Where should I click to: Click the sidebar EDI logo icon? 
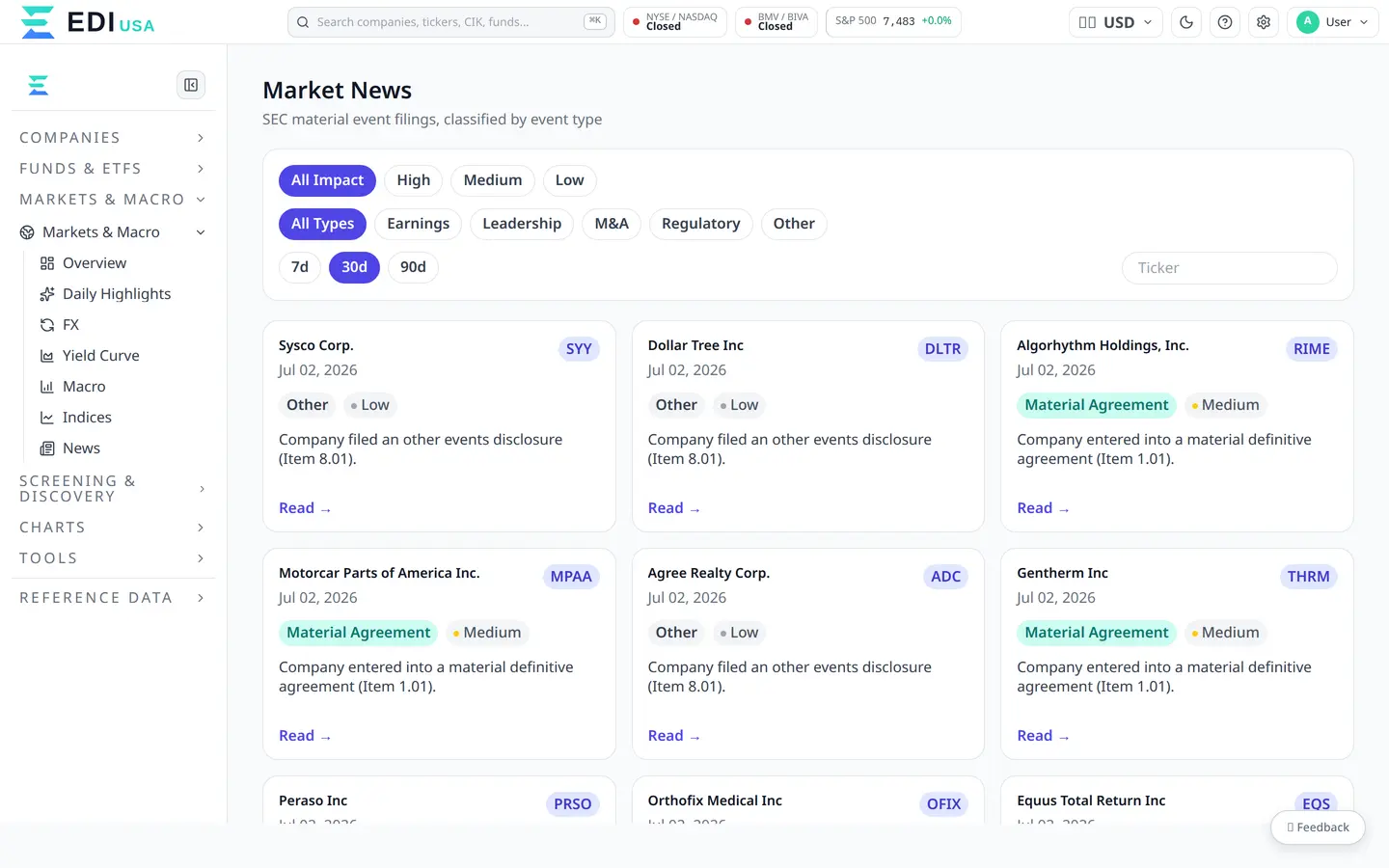pyautogui.click(x=39, y=86)
